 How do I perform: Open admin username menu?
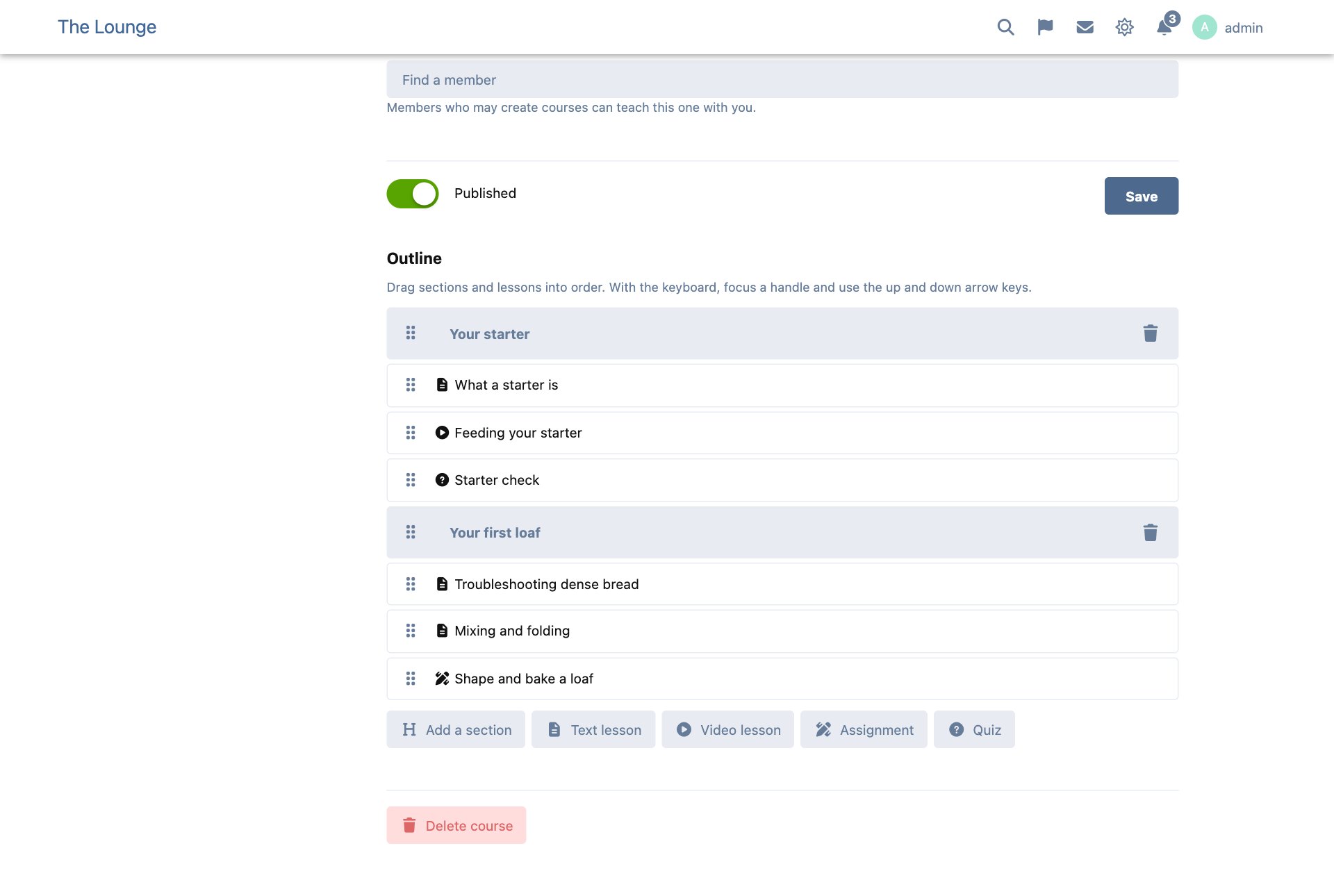[1244, 28]
